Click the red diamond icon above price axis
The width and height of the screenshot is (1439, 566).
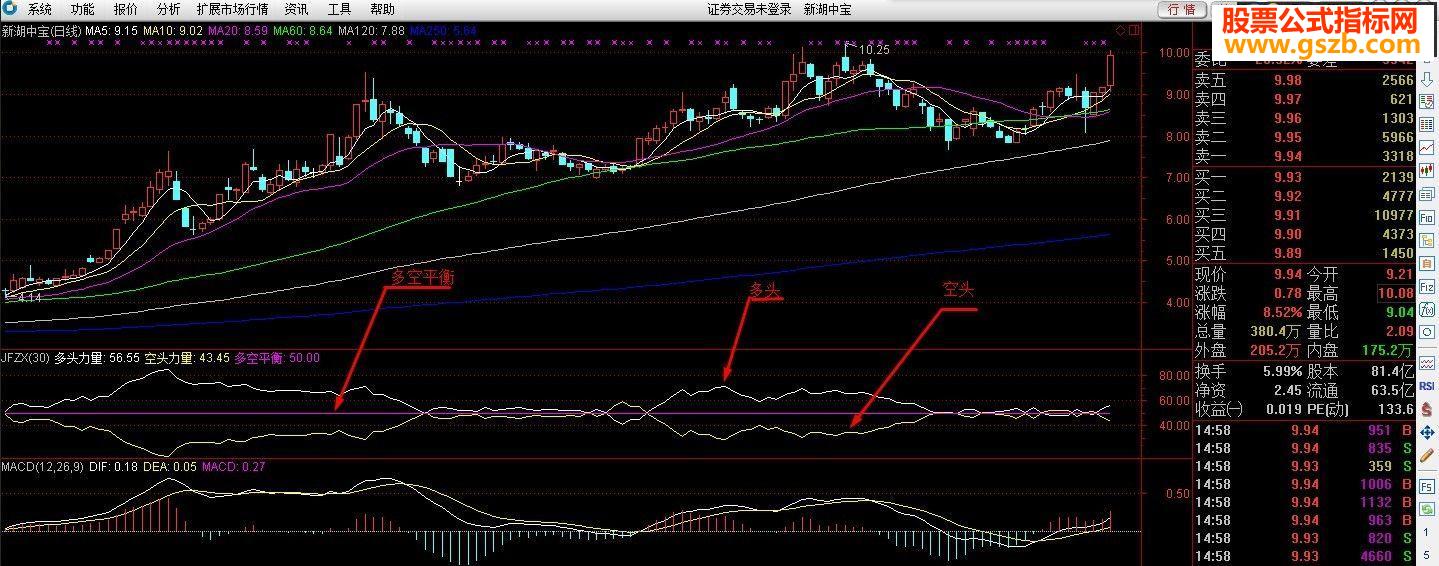click(1120, 30)
